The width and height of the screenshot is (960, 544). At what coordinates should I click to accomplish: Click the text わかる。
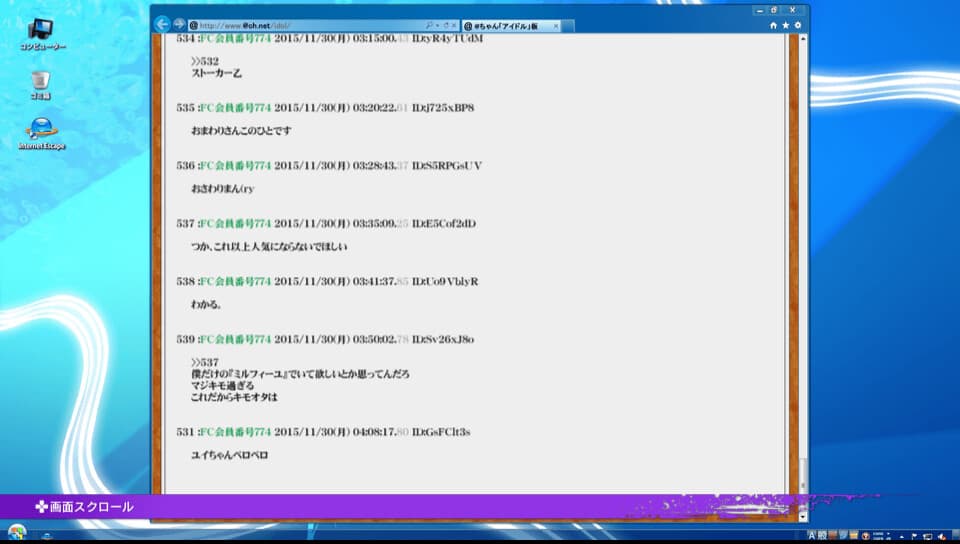[206, 305]
